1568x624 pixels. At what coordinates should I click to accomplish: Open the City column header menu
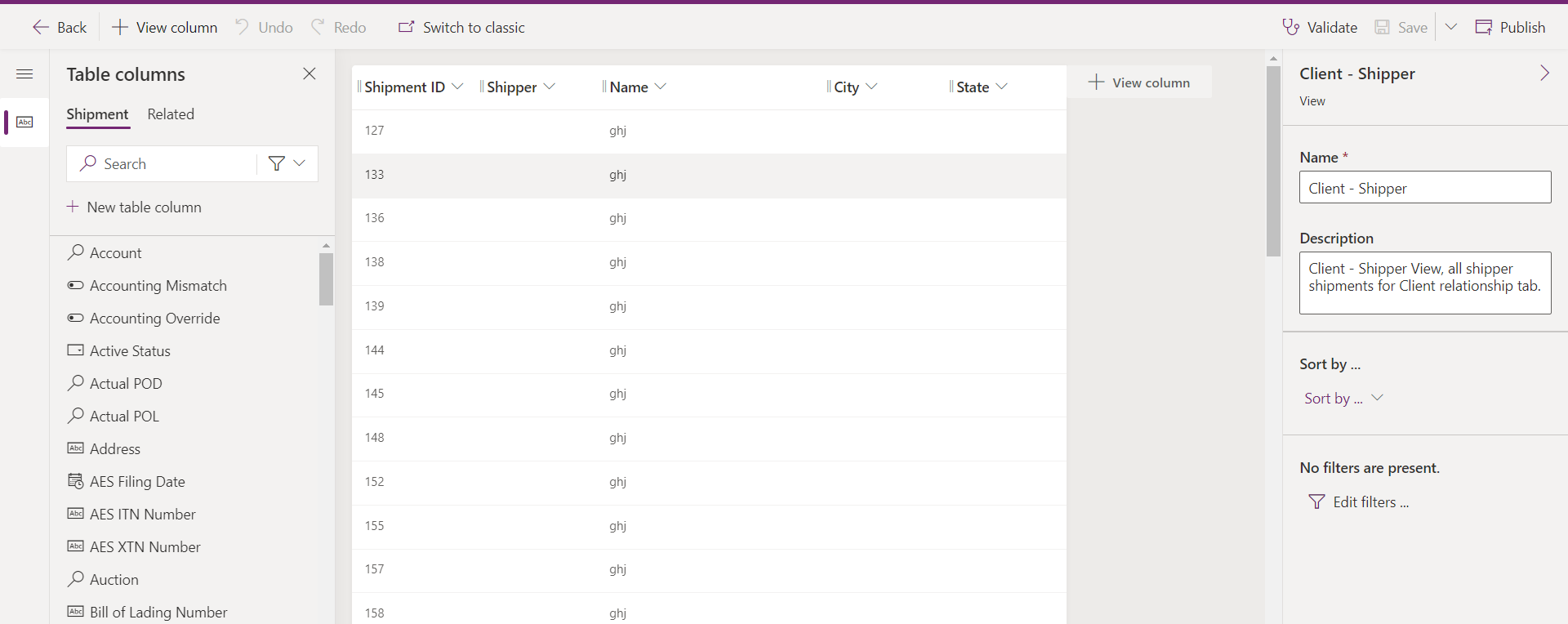pyautogui.click(x=871, y=87)
